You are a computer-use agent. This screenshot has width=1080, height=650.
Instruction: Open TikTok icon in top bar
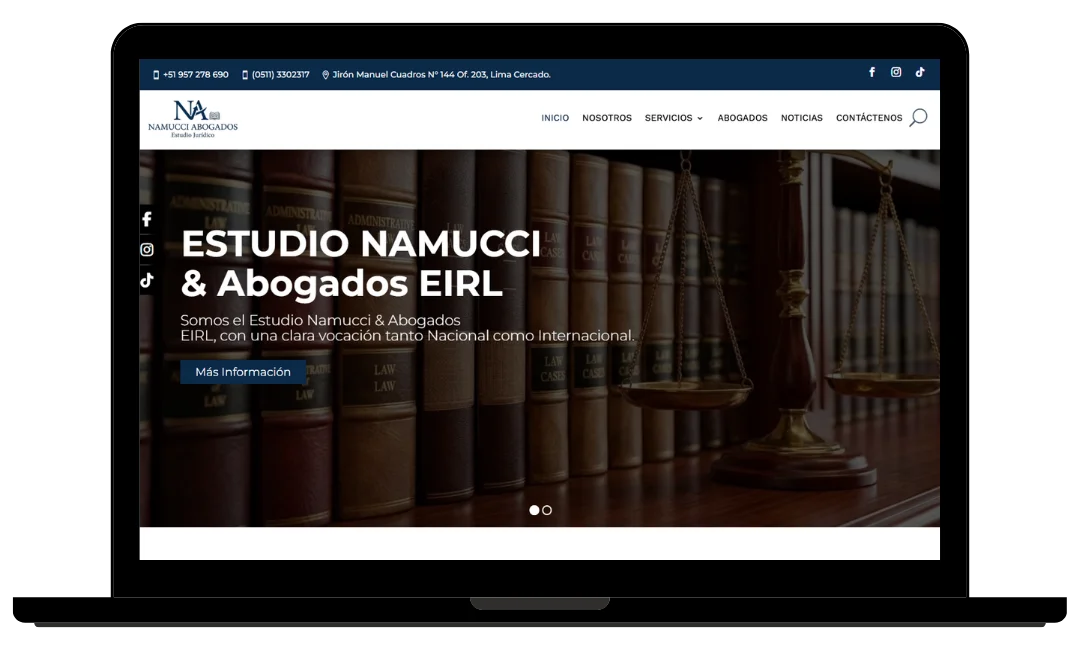pyautogui.click(x=920, y=72)
